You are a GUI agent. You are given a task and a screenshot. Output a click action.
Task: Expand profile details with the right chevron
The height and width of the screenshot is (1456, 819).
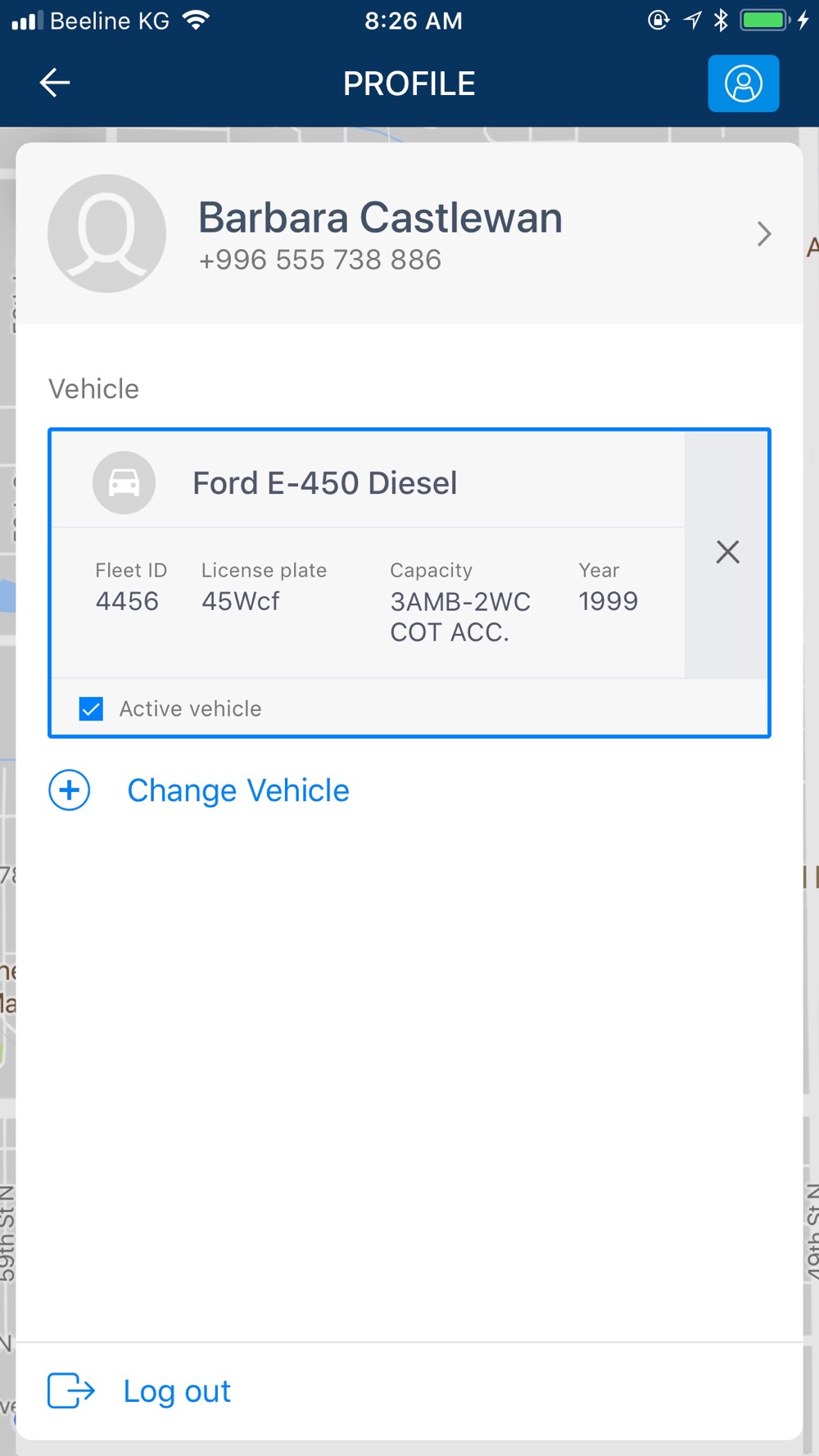(x=763, y=234)
